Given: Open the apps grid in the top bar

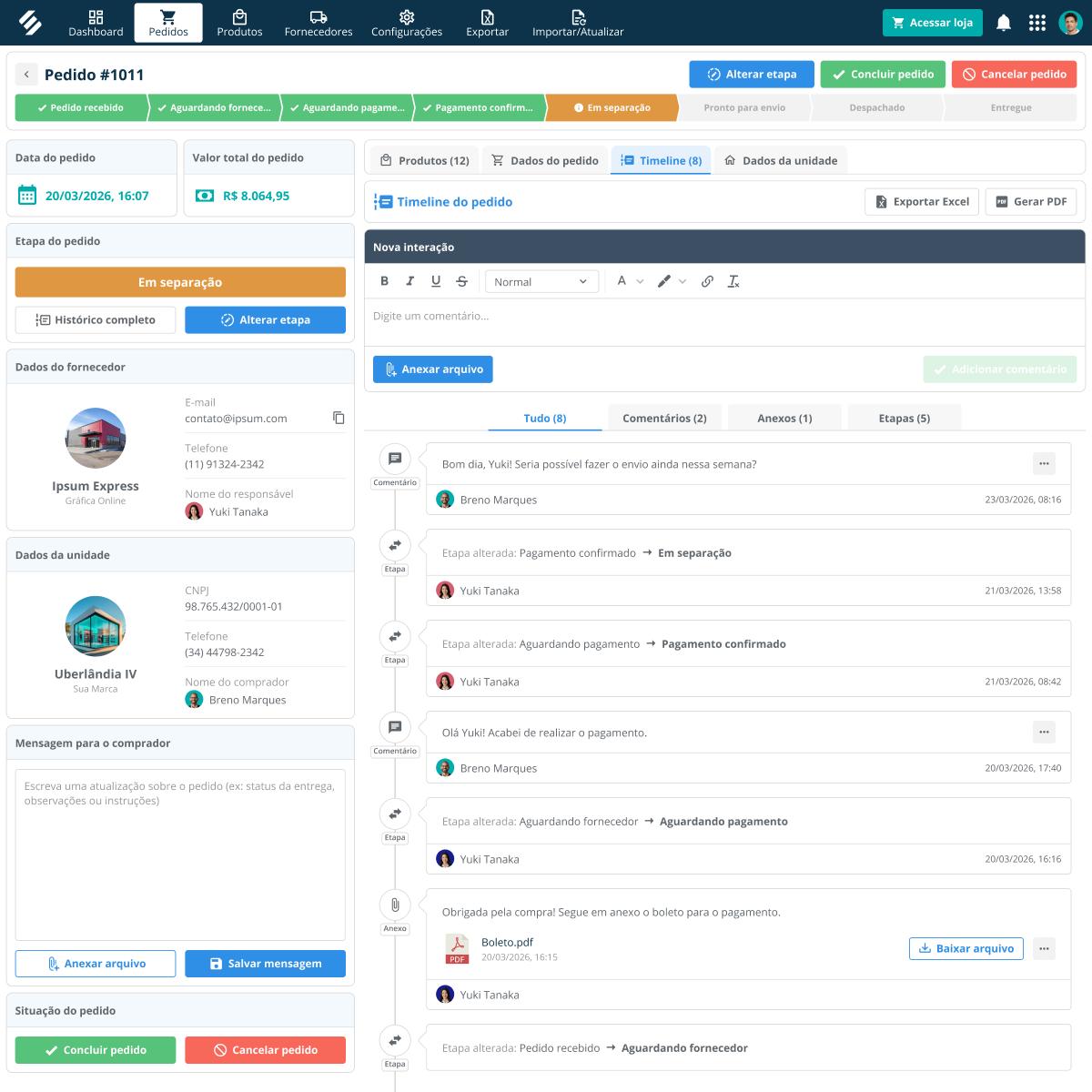Looking at the screenshot, I should 1037,23.
